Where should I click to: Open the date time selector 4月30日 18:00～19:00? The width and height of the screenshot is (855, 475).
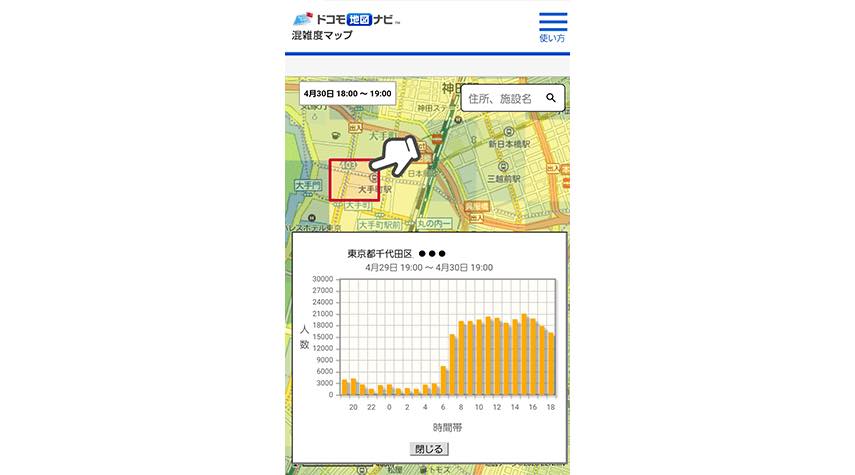[347, 93]
